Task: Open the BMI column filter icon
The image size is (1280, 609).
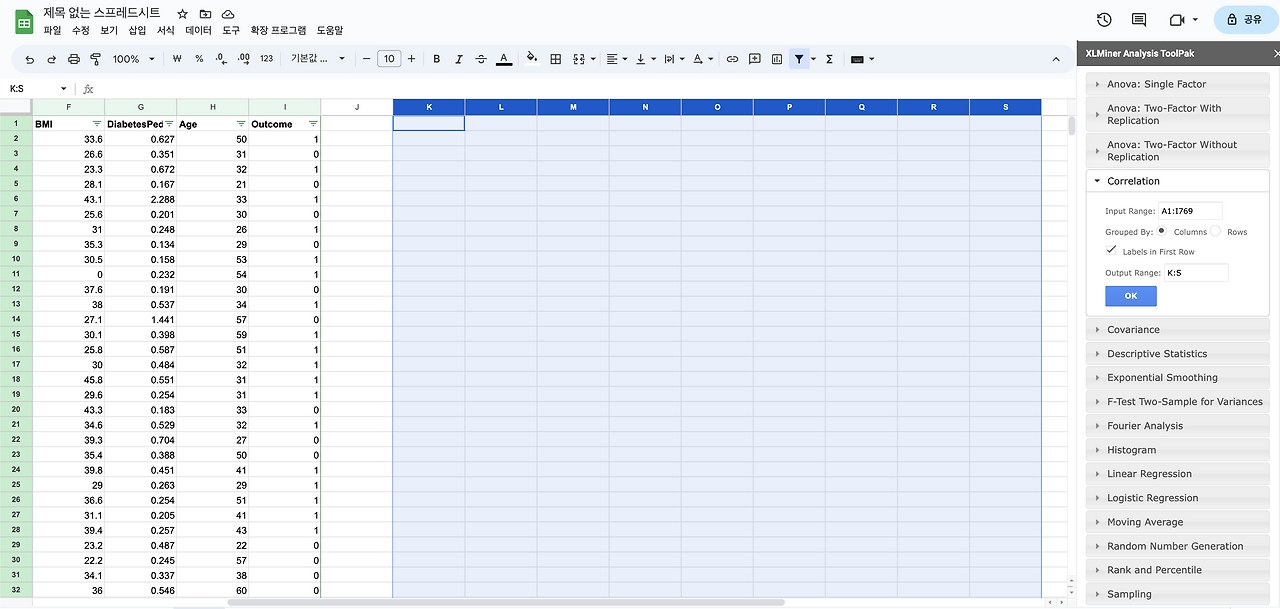Action: click(x=97, y=124)
